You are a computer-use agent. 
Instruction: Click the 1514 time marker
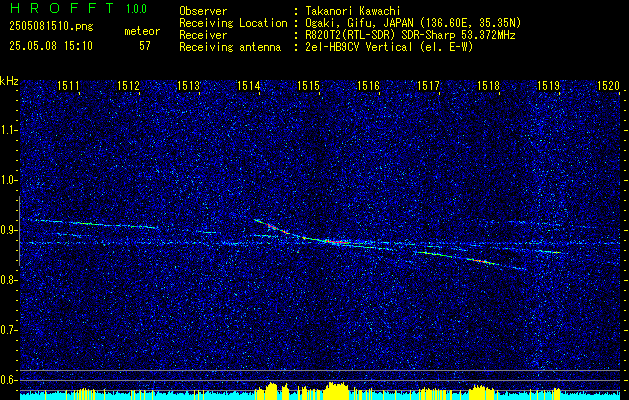[249, 85]
